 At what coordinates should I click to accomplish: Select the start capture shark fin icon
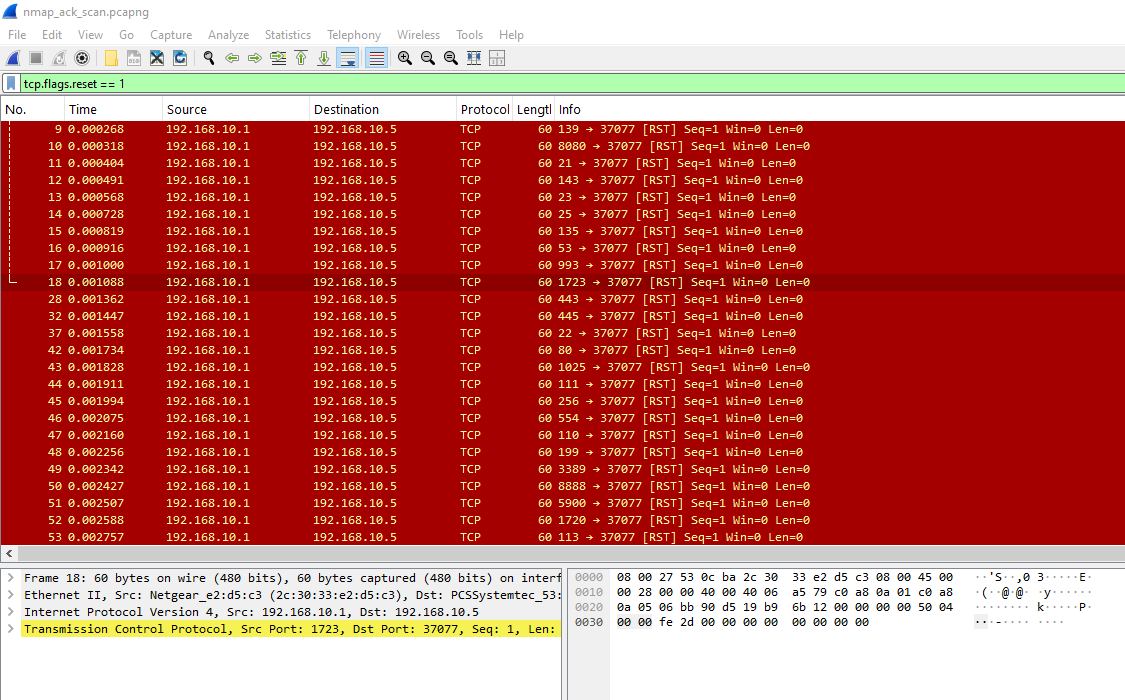click(x=13, y=57)
